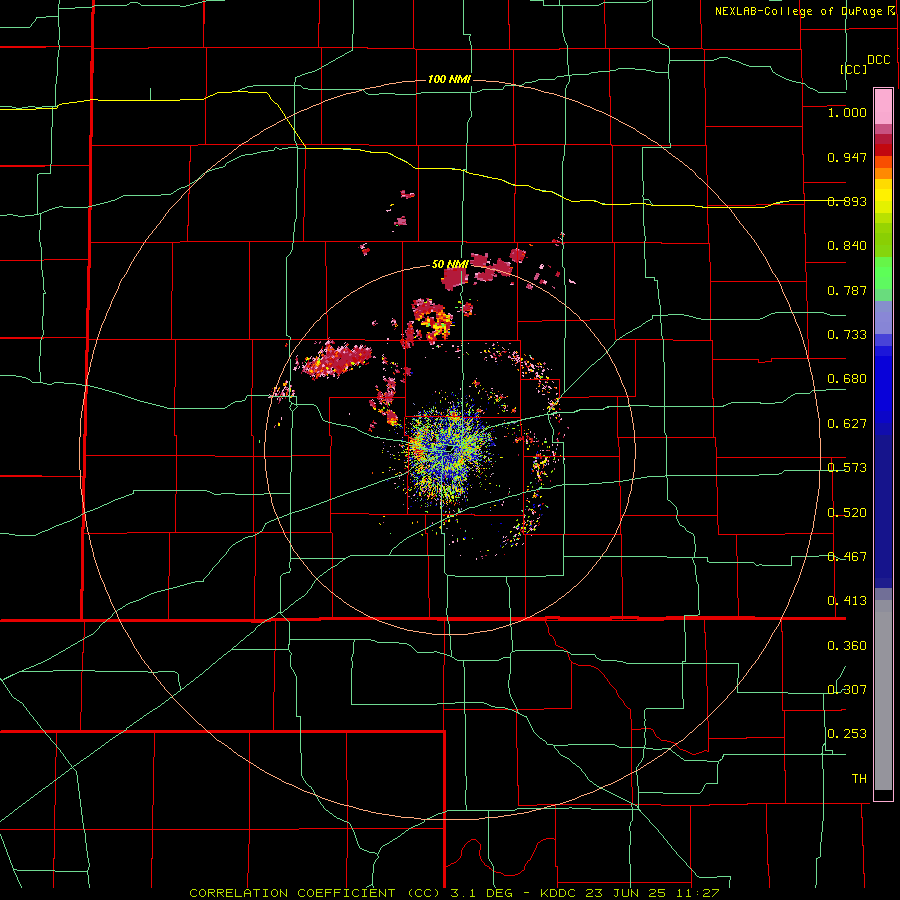This screenshot has width=900, height=900.
Task: Click the 0.840 color scale value
Action: [847, 246]
